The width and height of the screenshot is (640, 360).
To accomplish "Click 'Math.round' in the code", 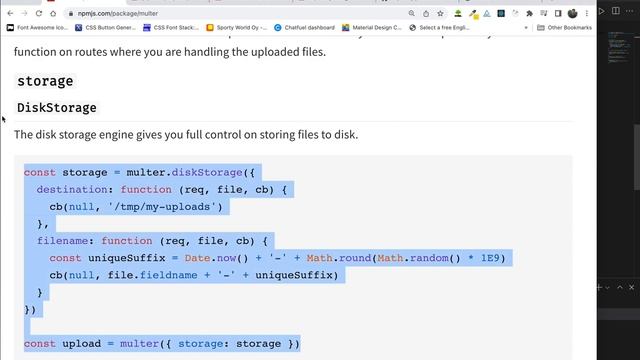I will point(339,258).
